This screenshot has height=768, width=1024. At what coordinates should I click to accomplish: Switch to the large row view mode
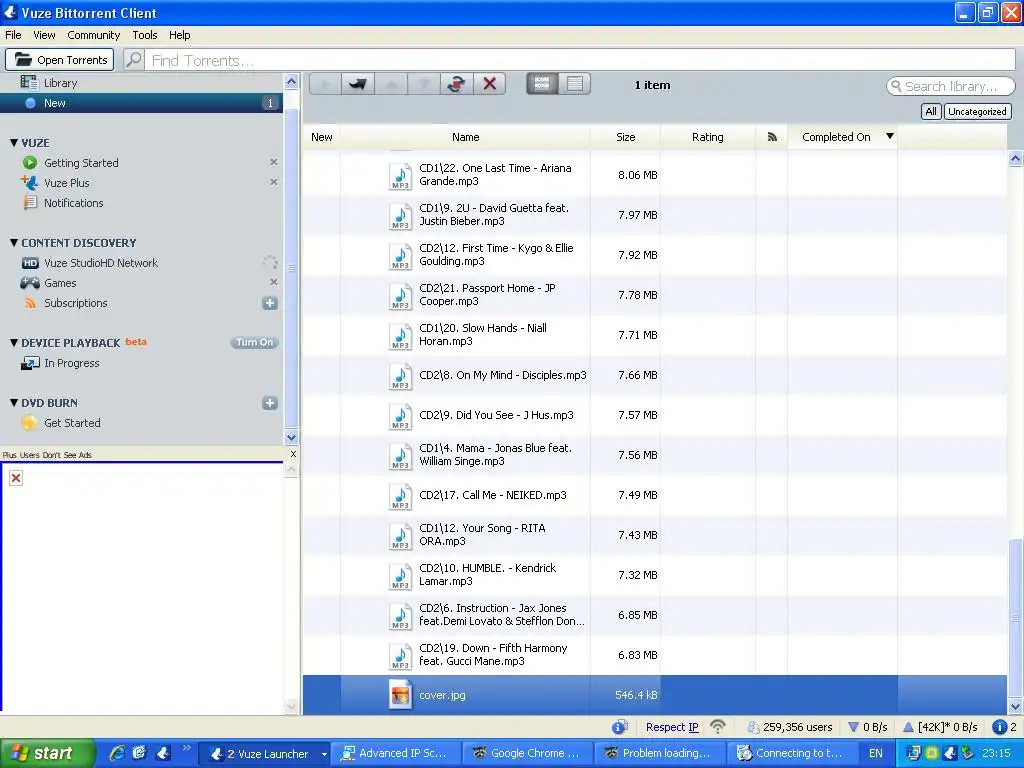(542, 84)
